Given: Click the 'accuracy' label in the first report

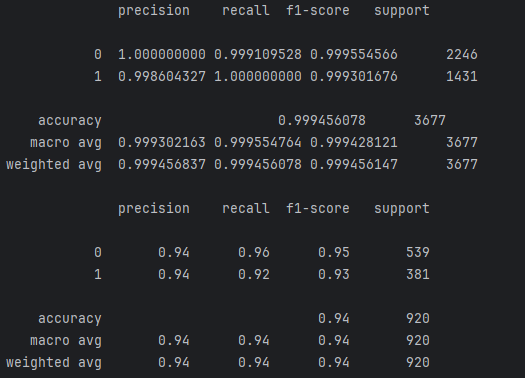Looking at the screenshot, I should [x=70, y=121].
